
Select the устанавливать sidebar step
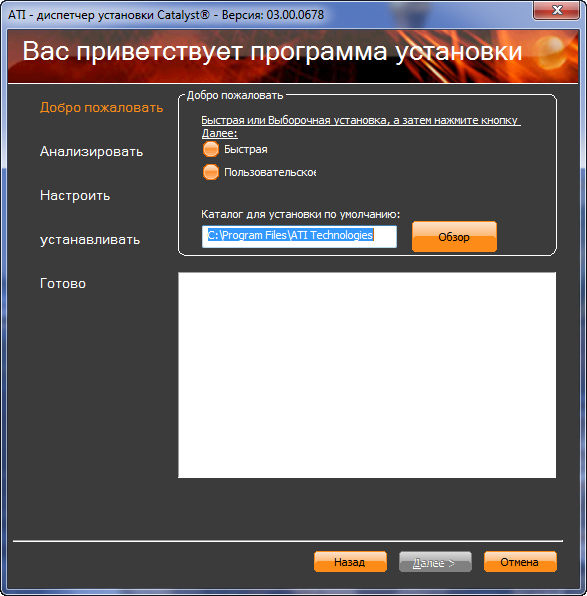click(90, 240)
